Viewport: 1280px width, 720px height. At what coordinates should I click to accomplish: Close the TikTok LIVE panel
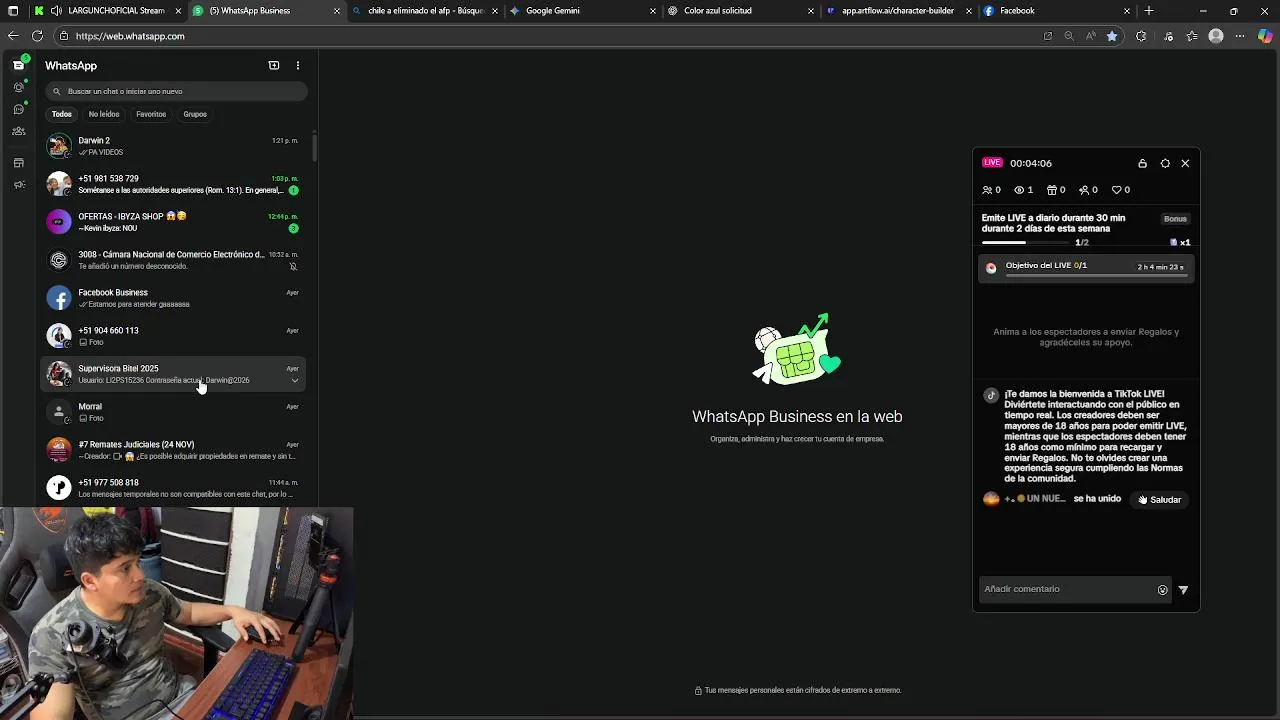coord(1185,163)
